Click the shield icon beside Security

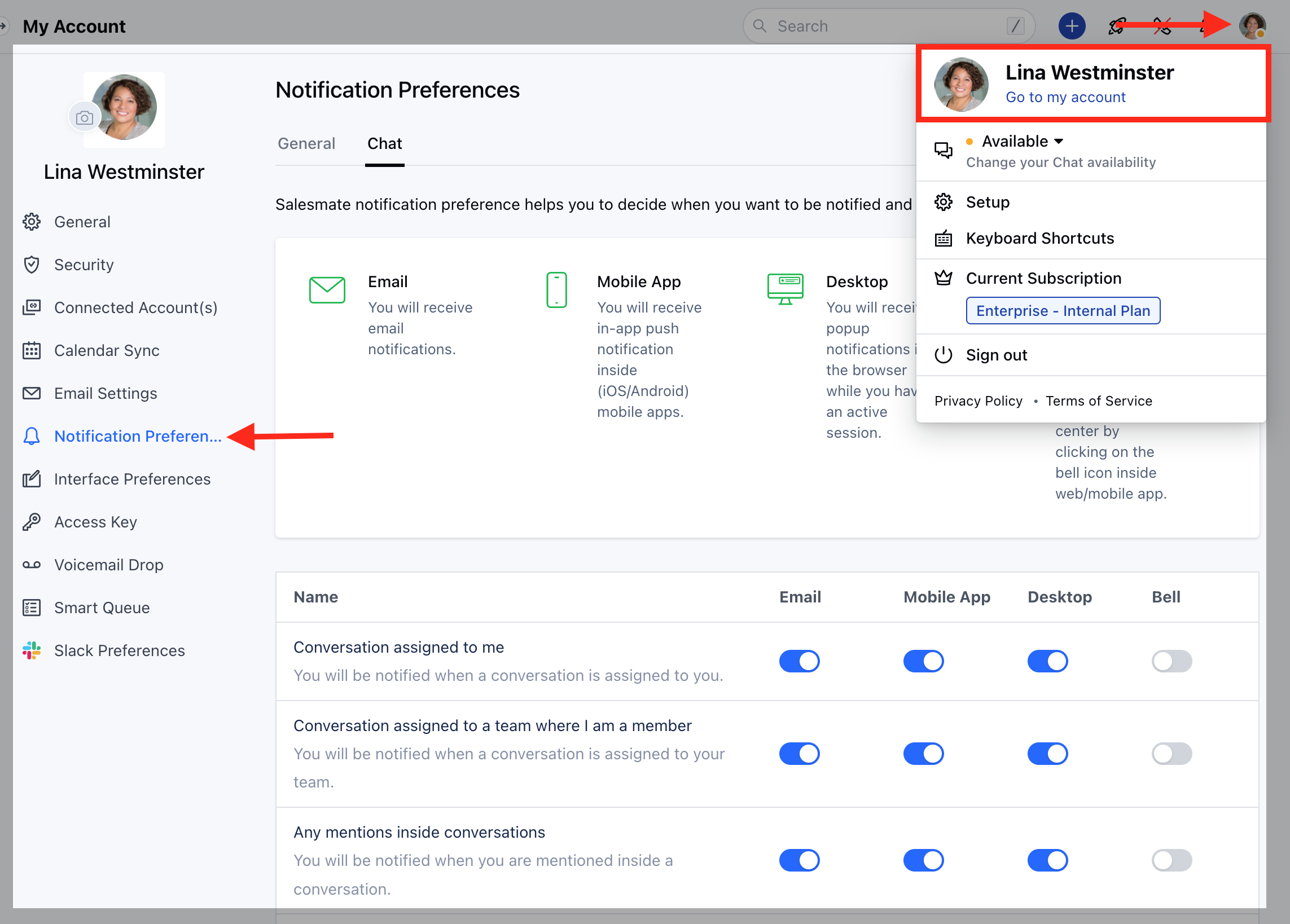coord(32,265)
